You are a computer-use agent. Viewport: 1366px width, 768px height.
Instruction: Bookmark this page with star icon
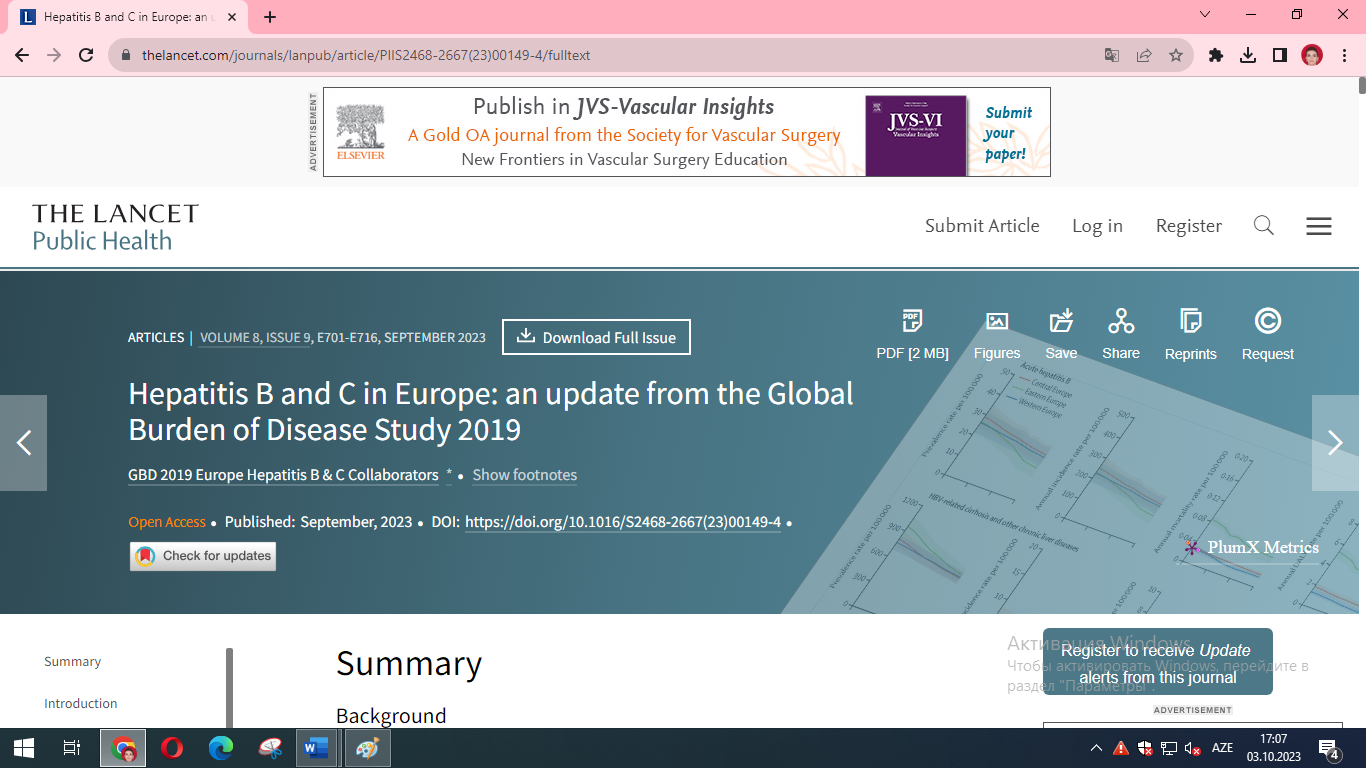coord(1176,55)
